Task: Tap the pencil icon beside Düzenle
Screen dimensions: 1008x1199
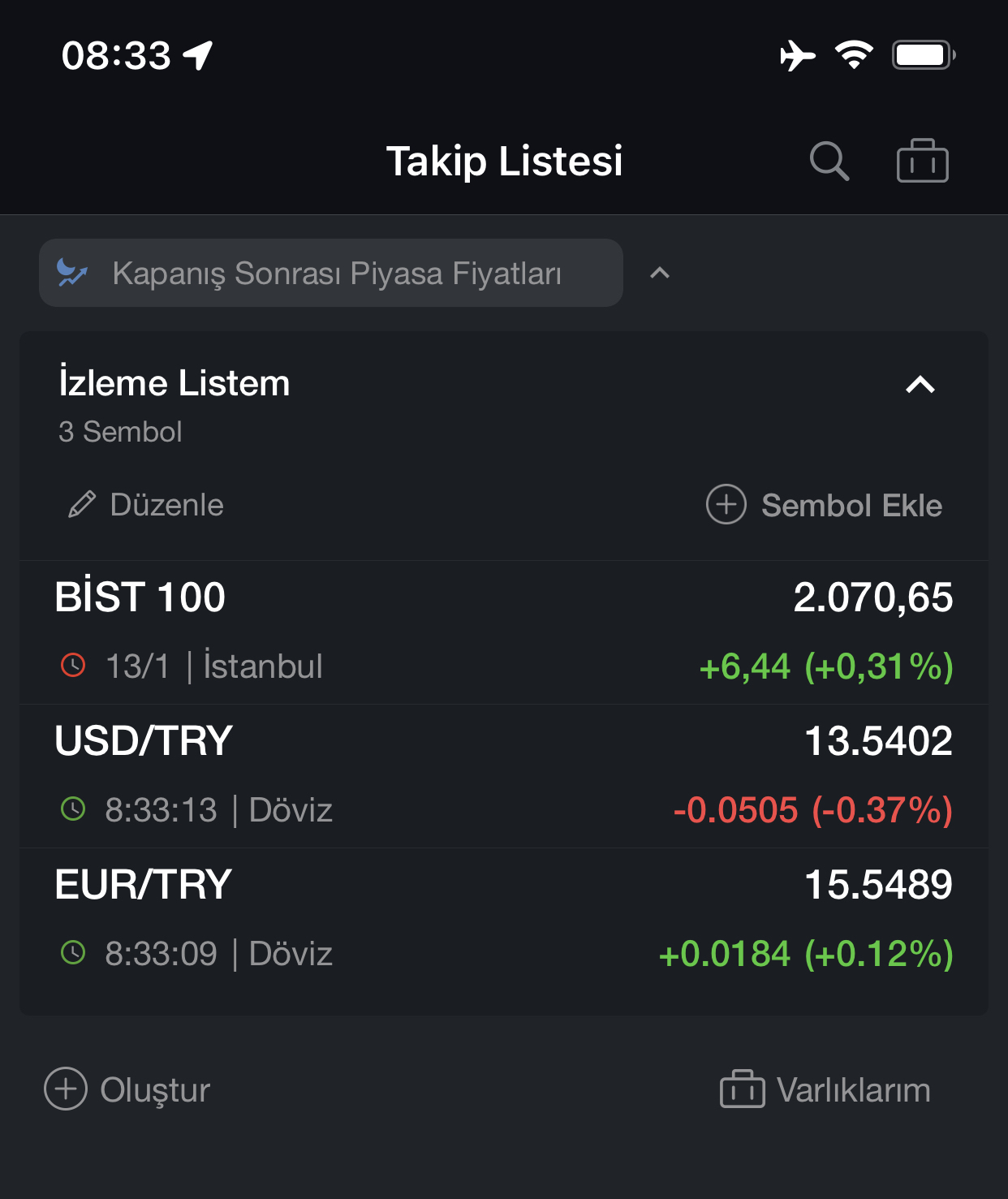Action: tap(82, 504)
